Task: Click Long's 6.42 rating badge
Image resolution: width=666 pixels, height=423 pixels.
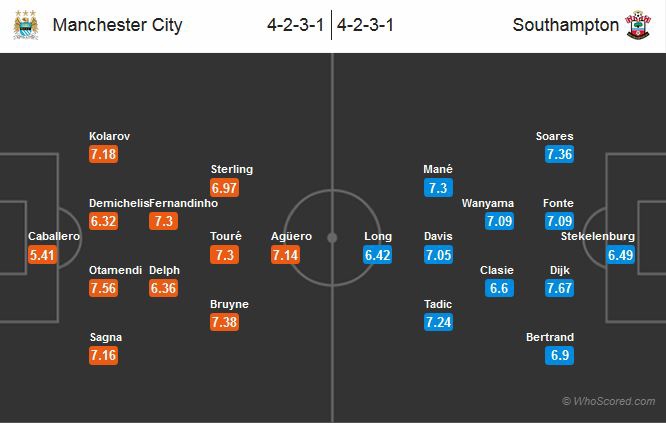Action: [378, 255]
